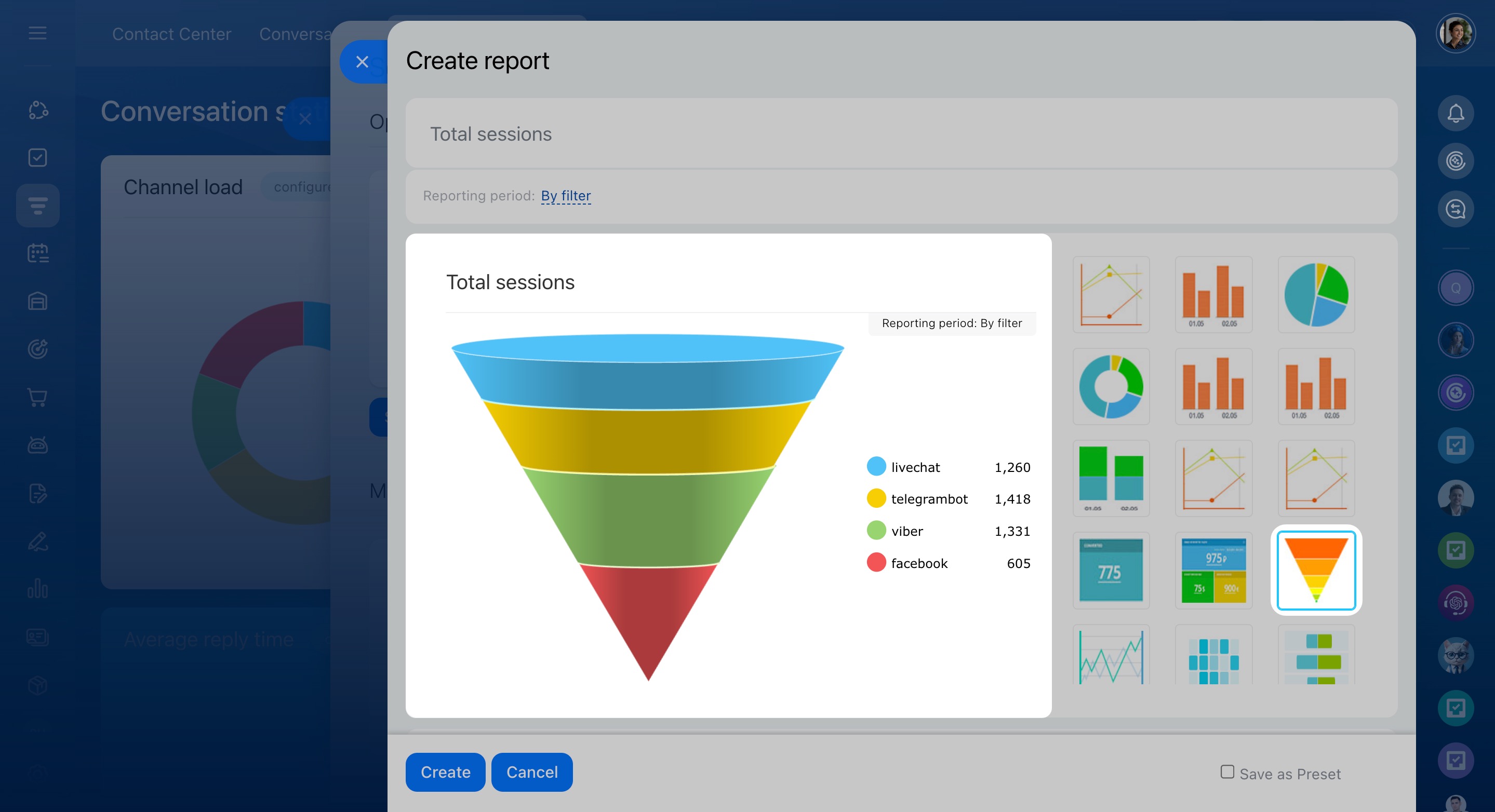Image resolution: width=1495 pixels, height=812 pixels.
Task: Open the tasks checkmark sidebar icon
Action: tap(38, 157)
